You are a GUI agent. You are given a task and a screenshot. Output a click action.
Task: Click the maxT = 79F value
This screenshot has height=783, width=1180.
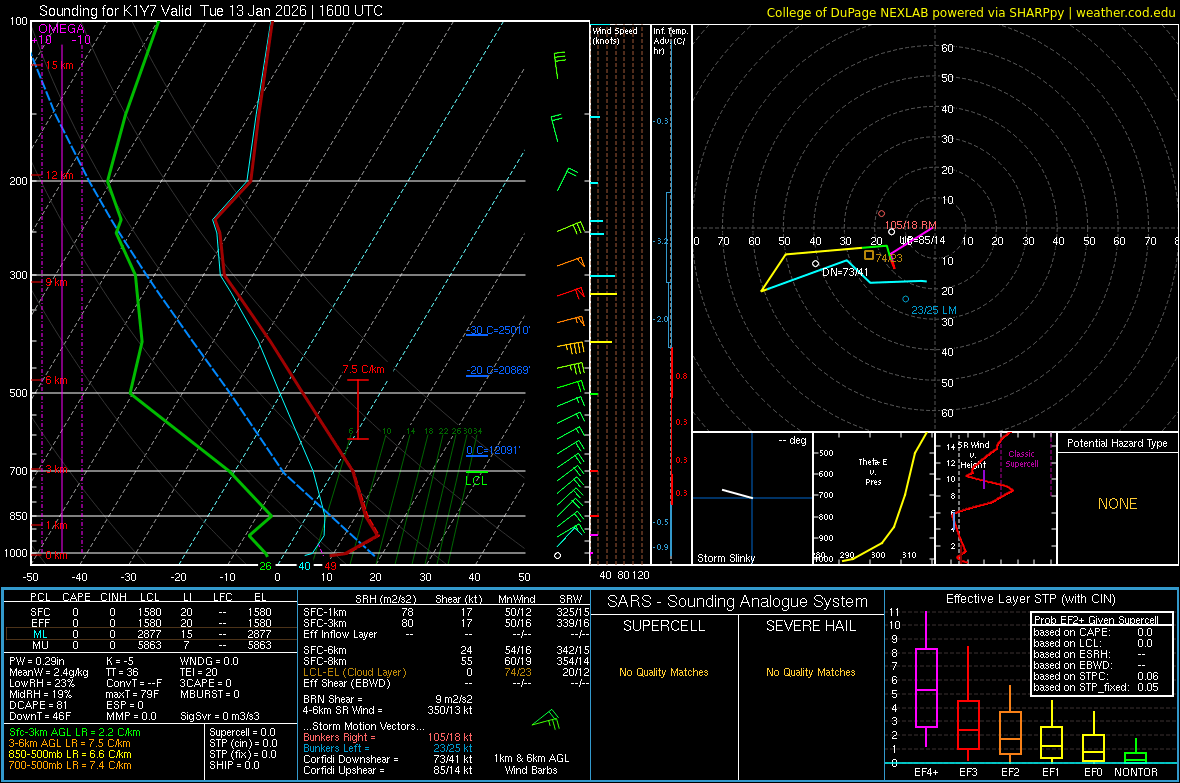[132, 694]
